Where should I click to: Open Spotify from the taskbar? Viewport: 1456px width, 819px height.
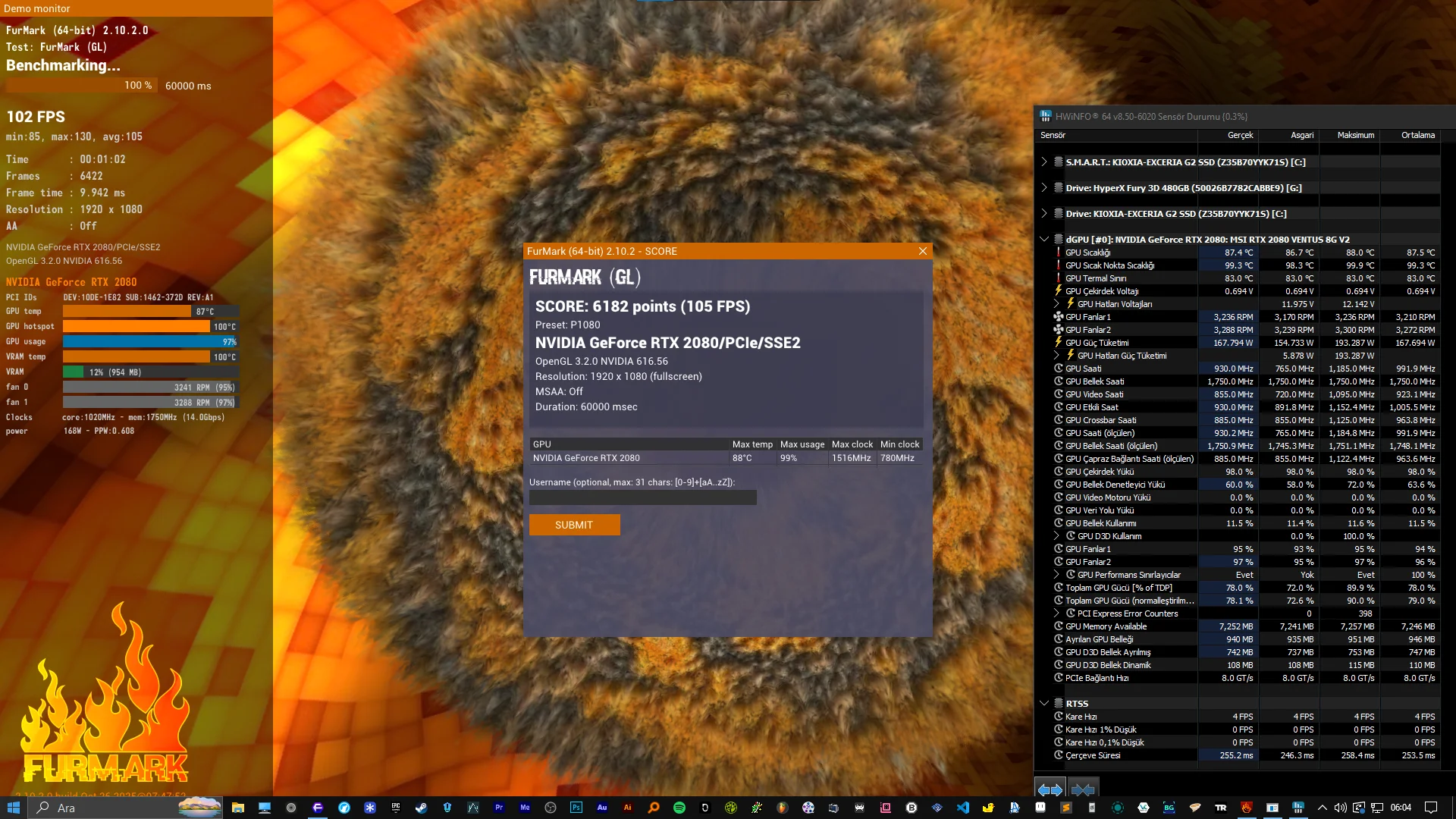tap(679, 808)
